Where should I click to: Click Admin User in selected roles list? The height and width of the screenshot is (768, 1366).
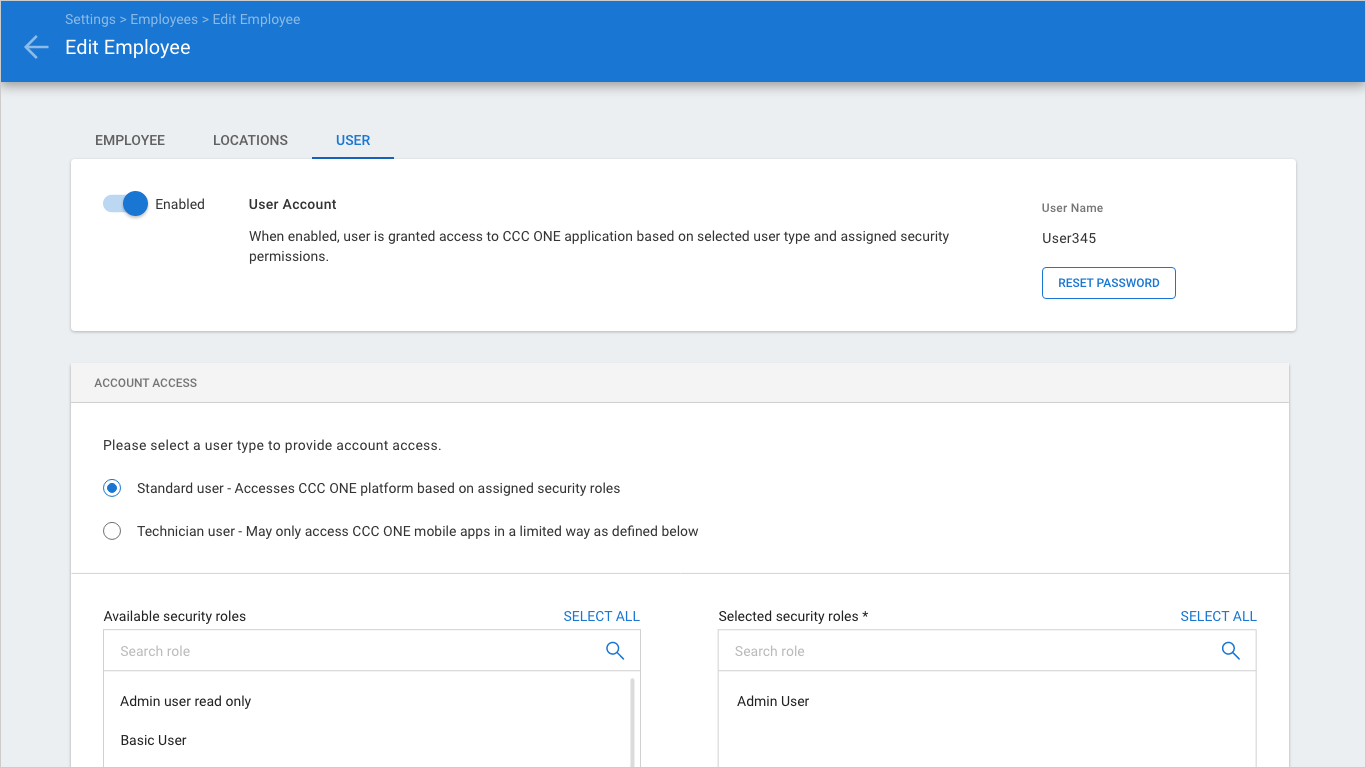pos(773,701)
